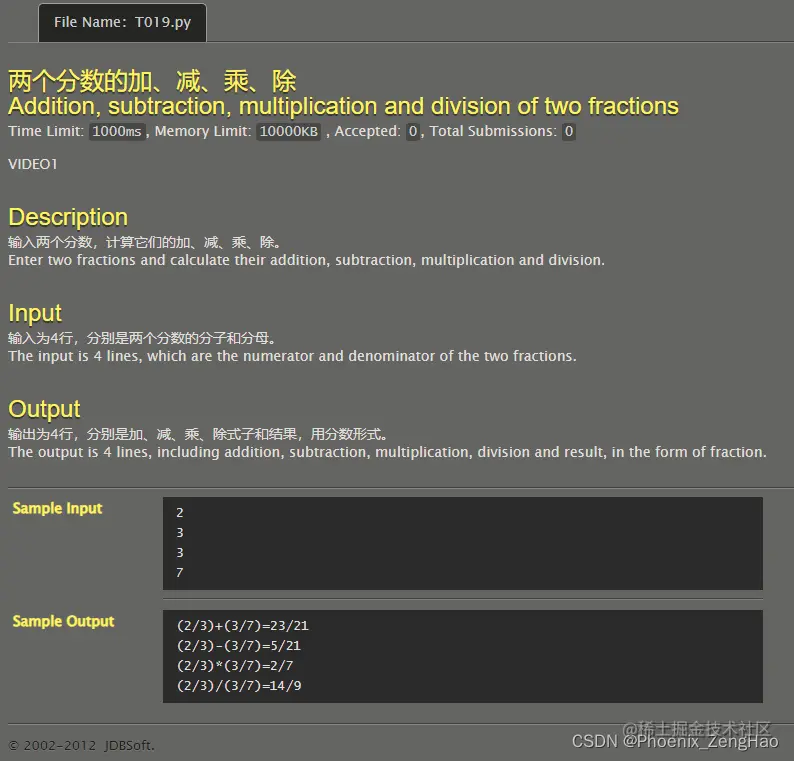Click the Chinese output line 输出为4行
This screenshot has height=761, width=794.
pyautogui.click(x=198, y=434)
